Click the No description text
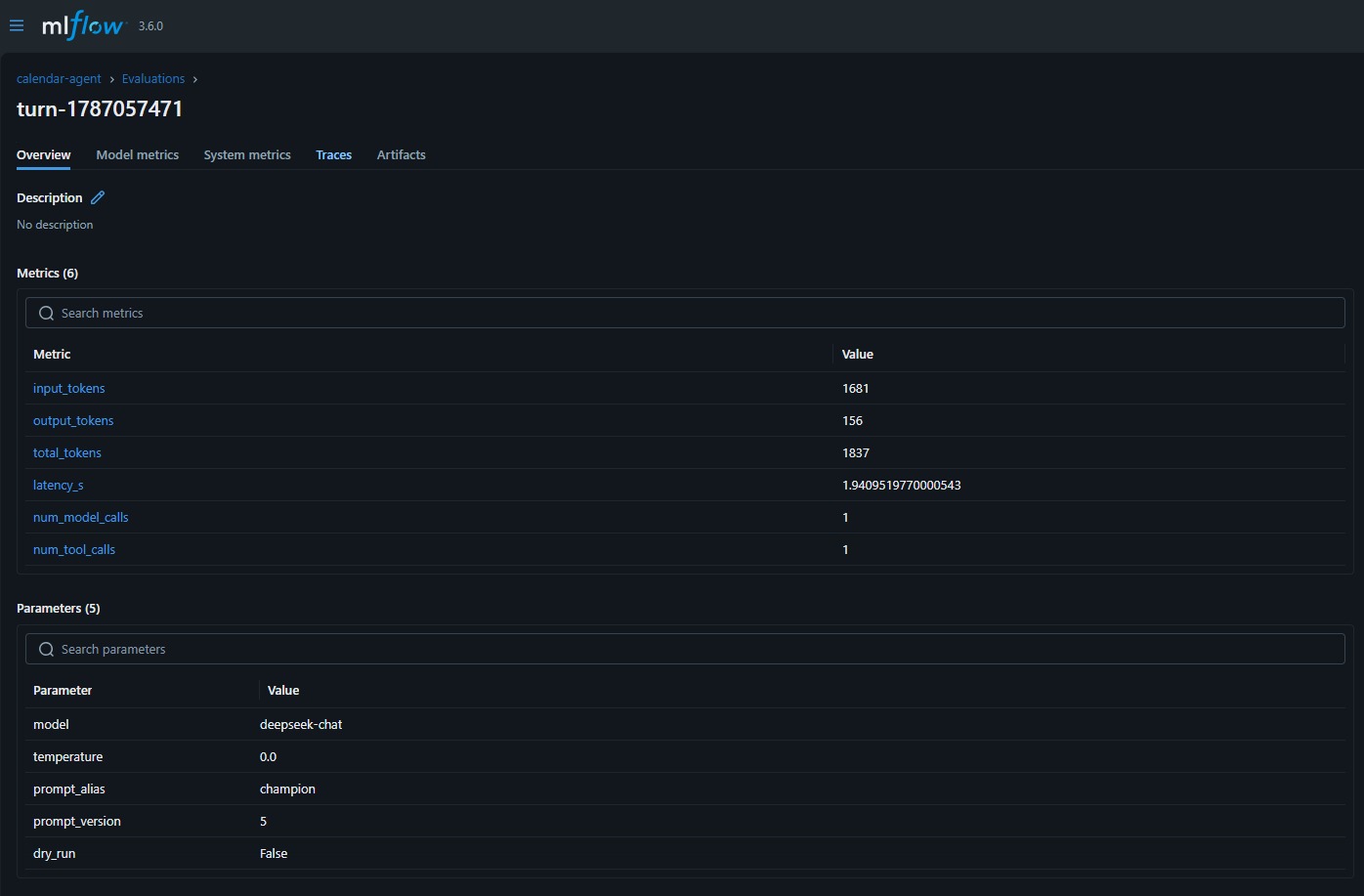This screenshot has height=896, width=1364. [x=55, y=225]
